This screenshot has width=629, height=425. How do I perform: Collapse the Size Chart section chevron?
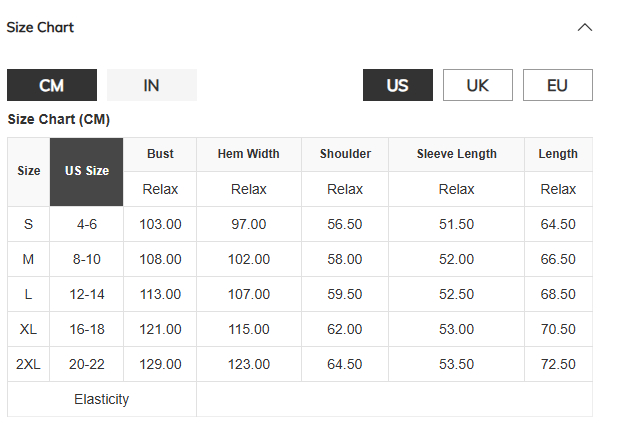point(585,28)
